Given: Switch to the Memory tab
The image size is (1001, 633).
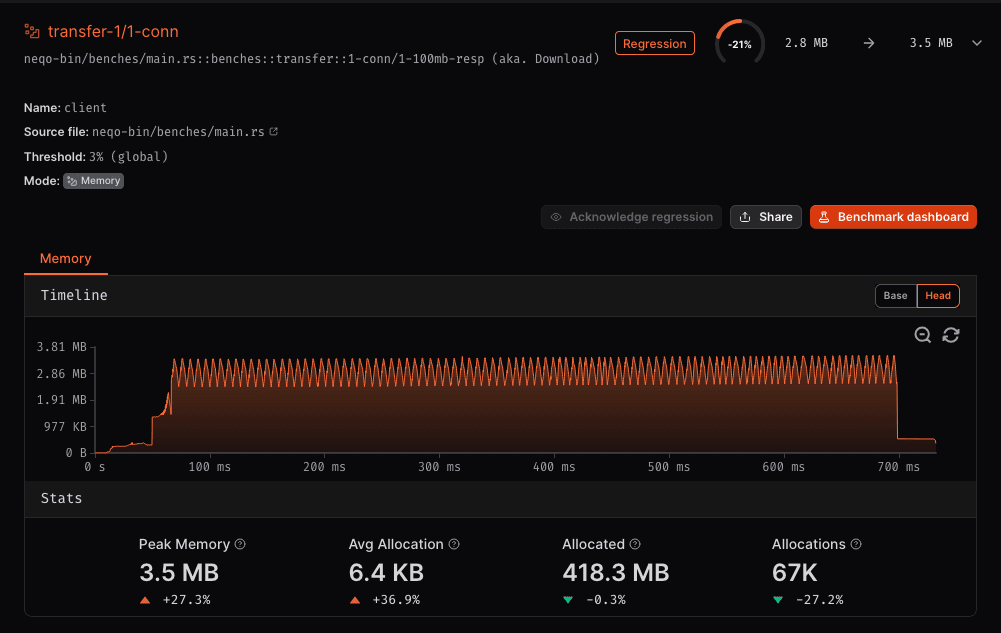Looking at the screenshot, I should (x=65, y=258).
